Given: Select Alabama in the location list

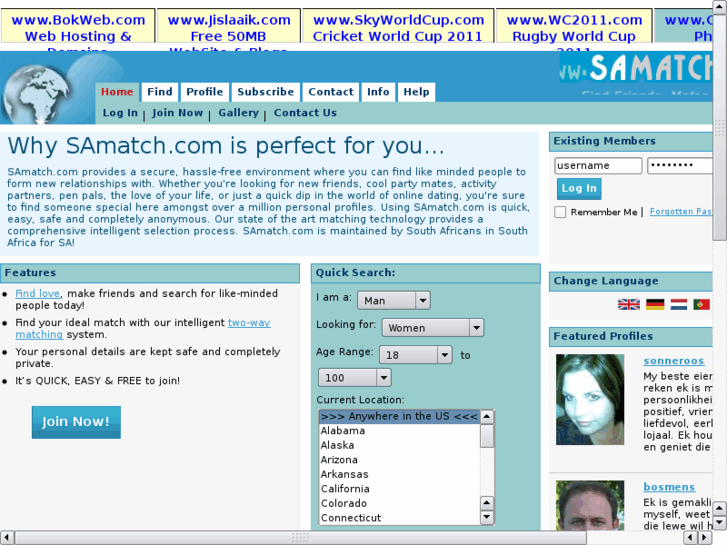Looking at the screenshot, I should pos(399,431).
